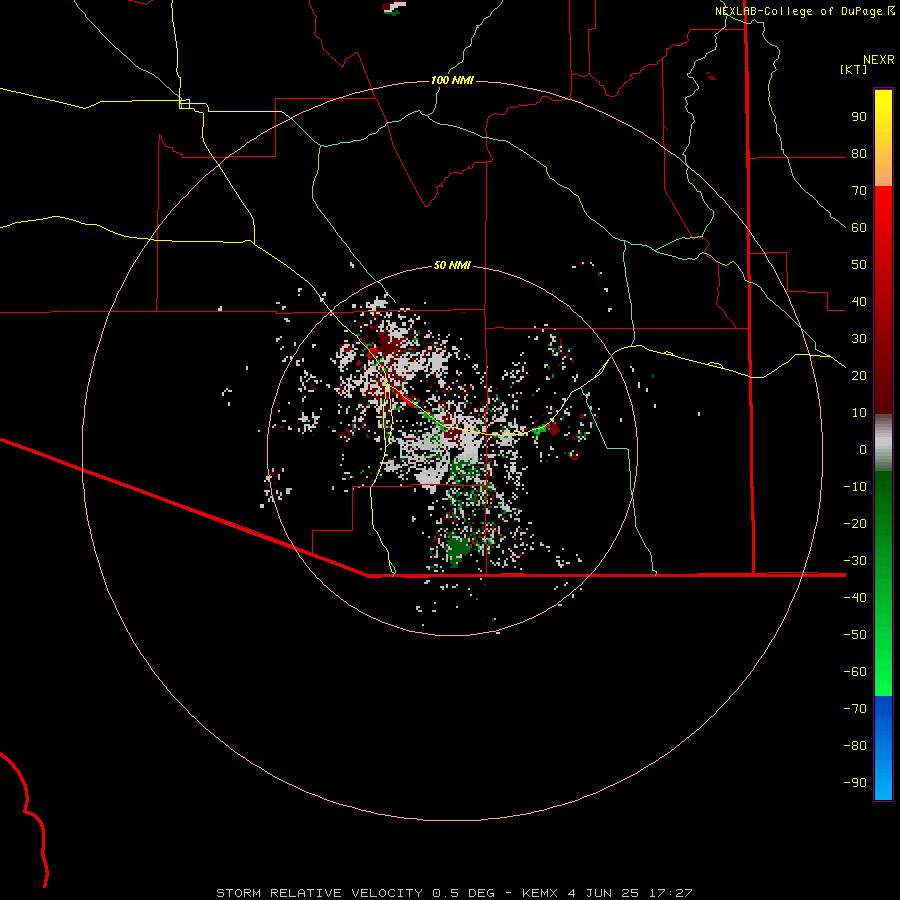Screen dimensions: 900x900
Task: Click the -90 value on velocity scale
Action: (855, 782)
